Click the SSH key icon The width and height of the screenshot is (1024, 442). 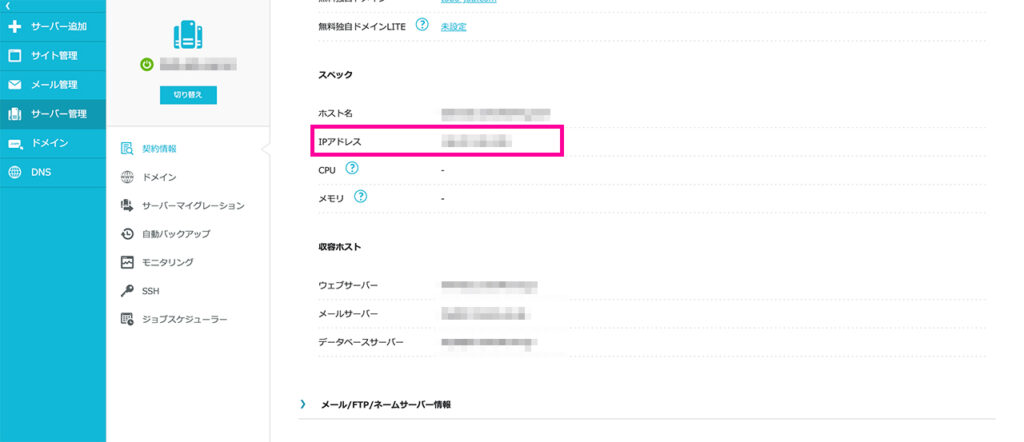[x=127, y=291]
